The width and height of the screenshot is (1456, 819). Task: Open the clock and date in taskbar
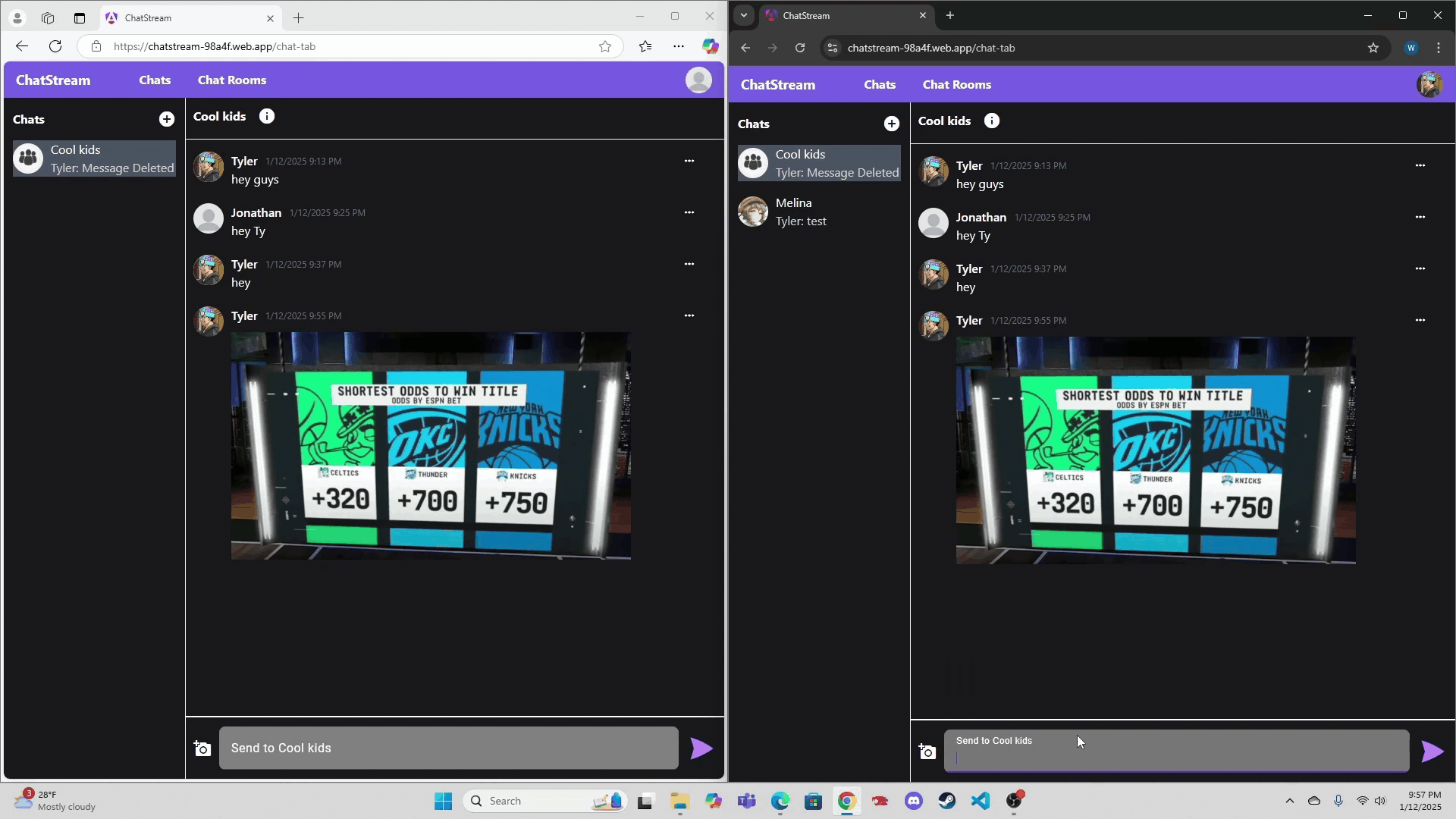pyautogui.click(x=1420, y=801)
